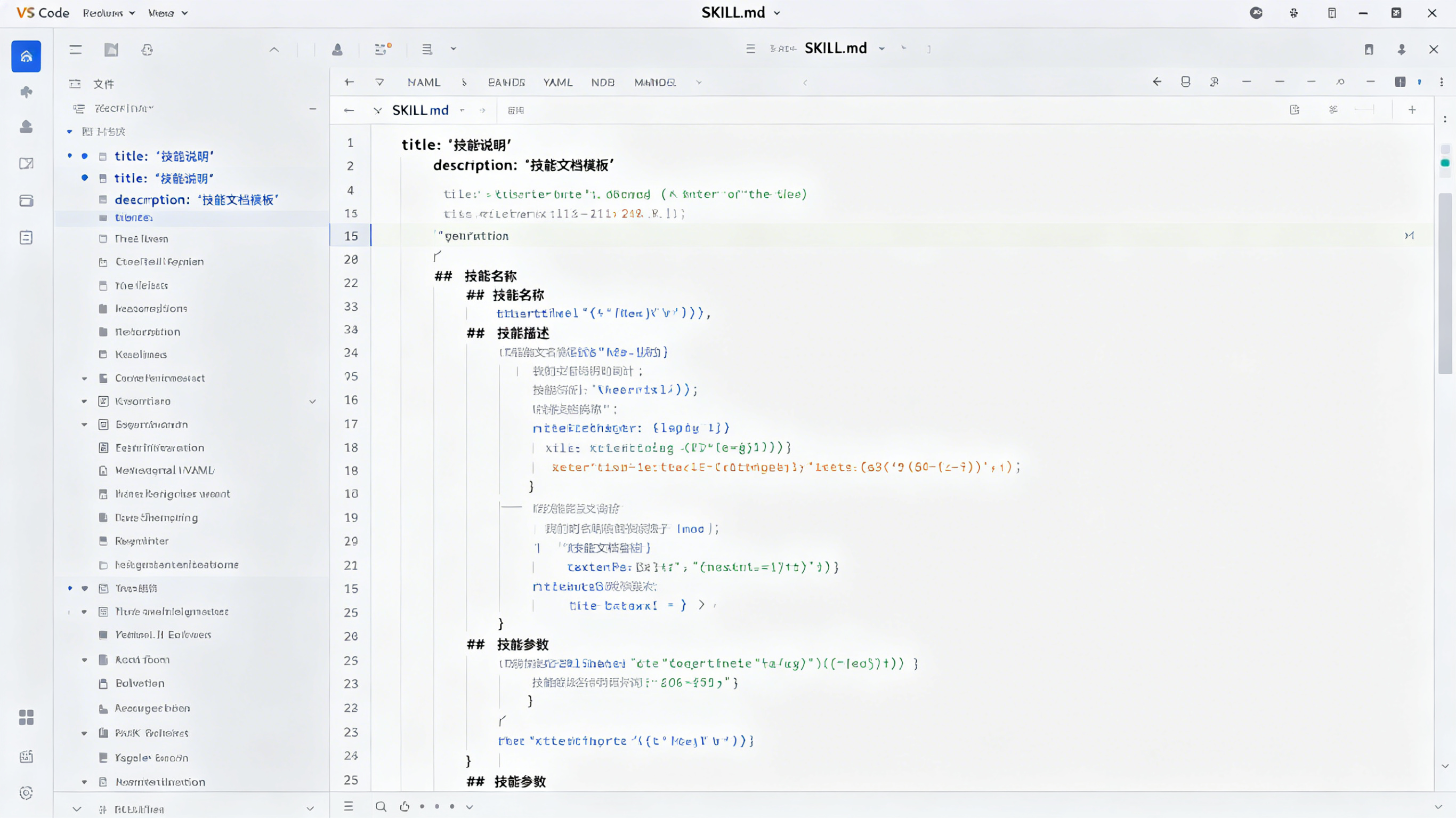This screenshot has width=1456, height=818.
Task: Select the Reeminter file in the tree
Action: coord(142,541)
